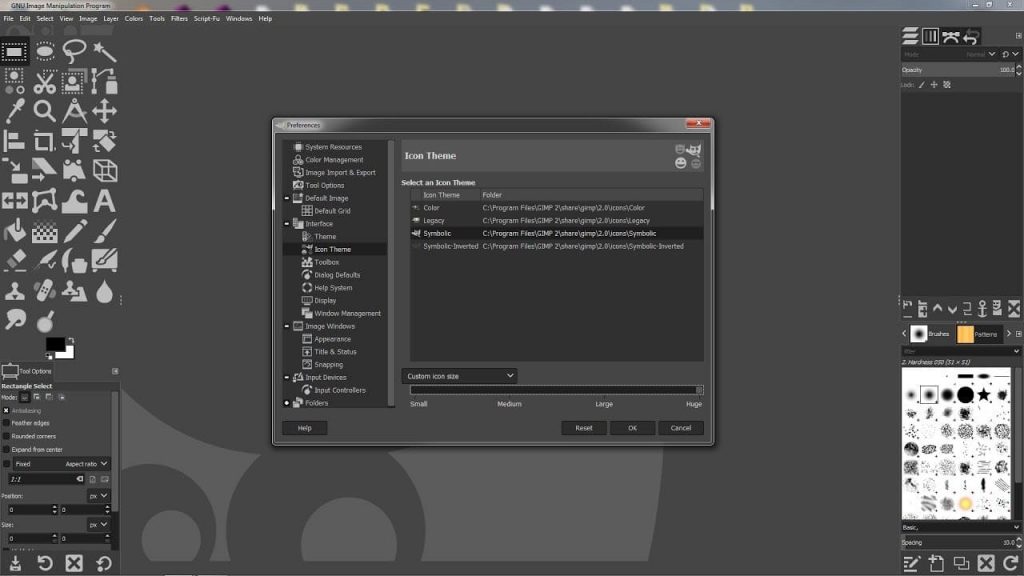Select the Rectangle Select tool in toolbox
Viewport: 1024px width, 576px height.
click(14, 52)
